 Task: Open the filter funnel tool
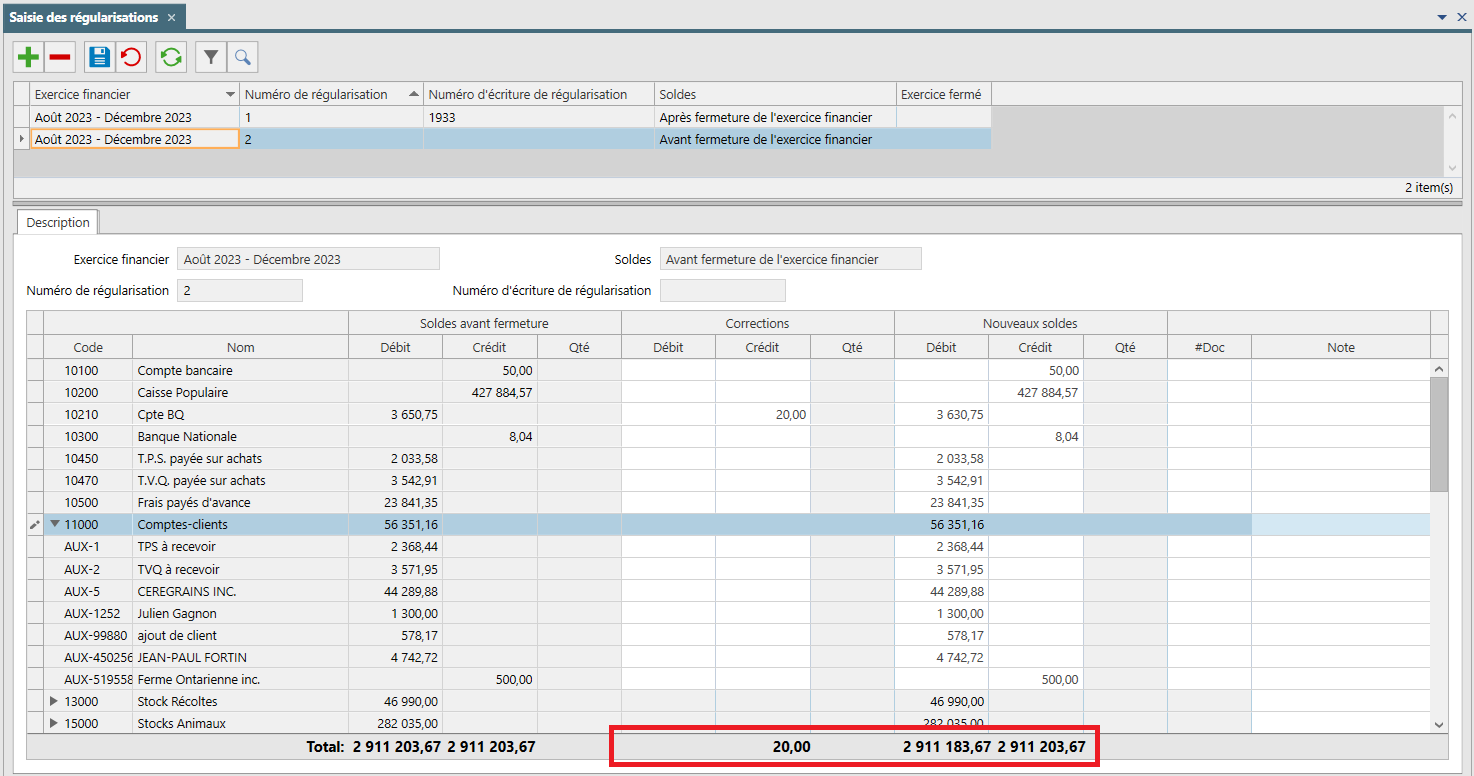tap(211, 58)
